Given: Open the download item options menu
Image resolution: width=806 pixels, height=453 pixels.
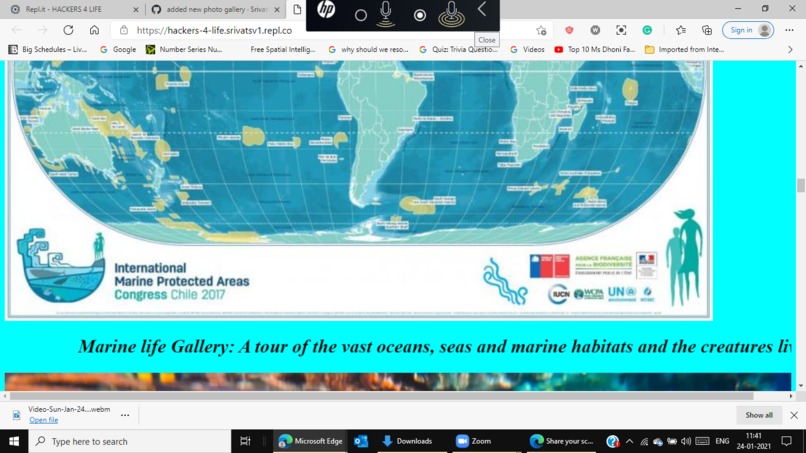Looking at the screenshot, I should click(x=125, y=414).
